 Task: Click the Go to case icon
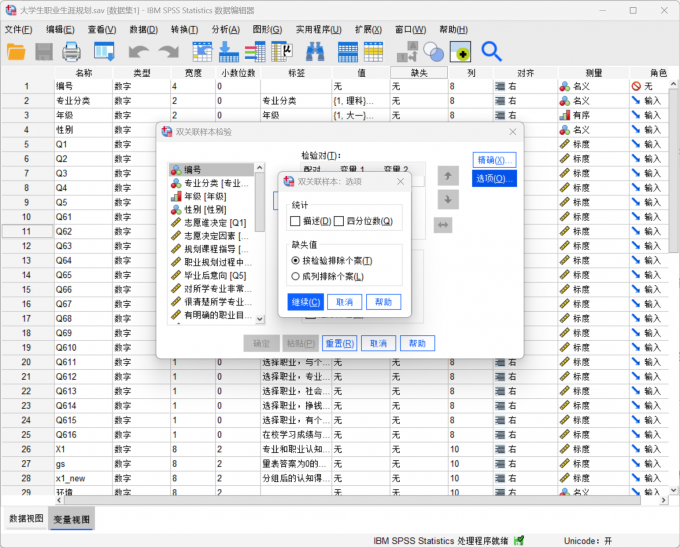(x=202, y=52)
